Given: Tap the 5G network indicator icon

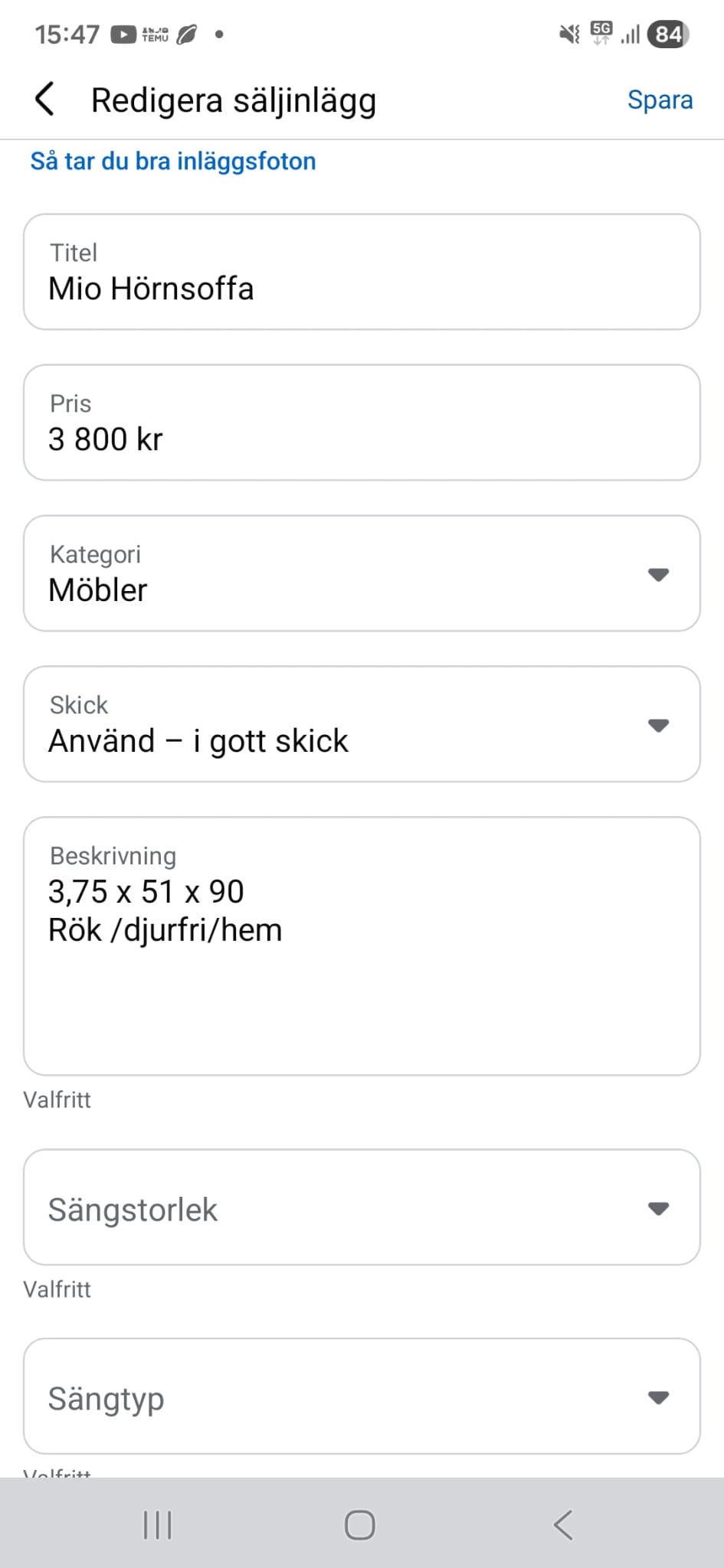Looking at the screenshot, I should [x=601, y=33].
